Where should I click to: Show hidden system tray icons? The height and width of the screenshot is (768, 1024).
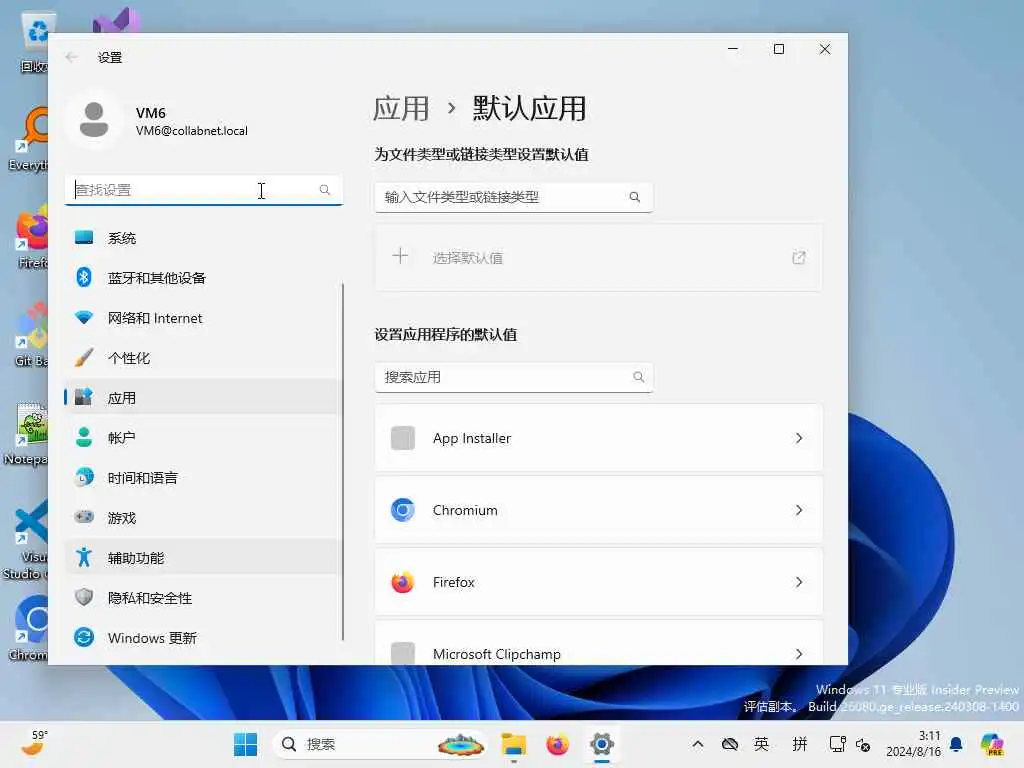[697, 744]
